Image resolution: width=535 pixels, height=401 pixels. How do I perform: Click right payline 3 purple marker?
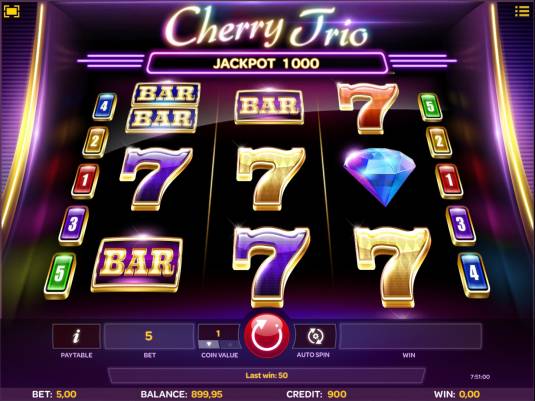(461, 226)
